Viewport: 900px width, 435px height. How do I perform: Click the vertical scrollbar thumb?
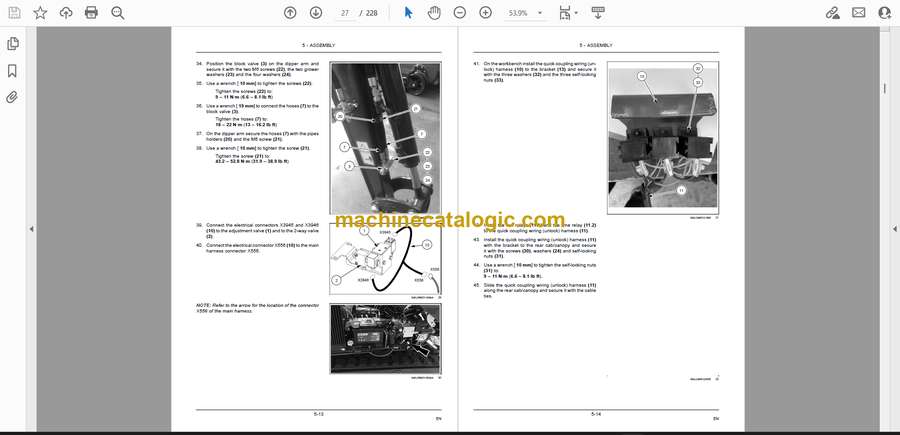pos(884,87)
